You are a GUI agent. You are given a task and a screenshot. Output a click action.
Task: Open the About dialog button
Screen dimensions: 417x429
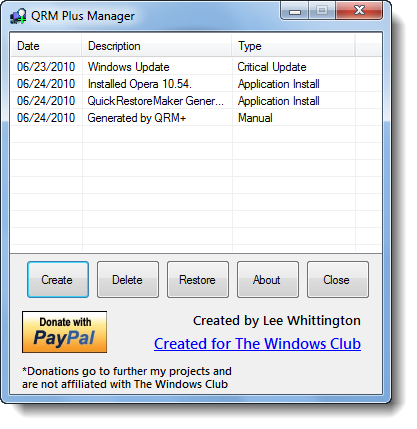(x=268, y=280)
